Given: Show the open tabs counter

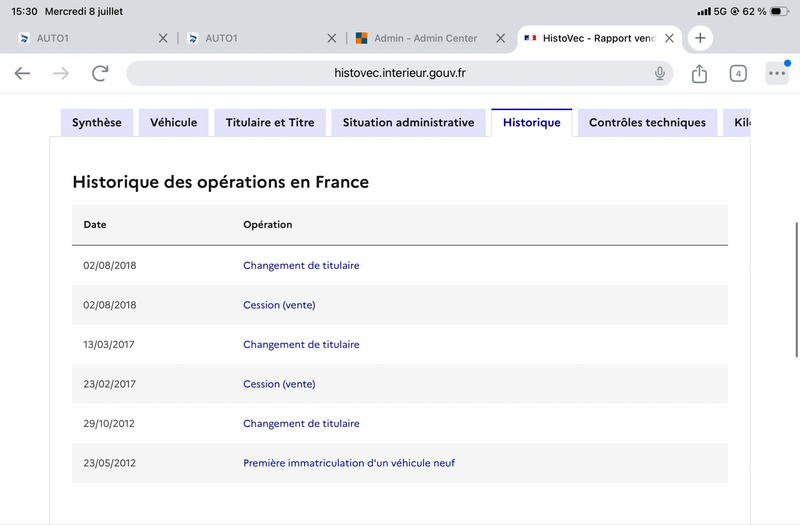Looking at the screenshot, I should [738, 73].
